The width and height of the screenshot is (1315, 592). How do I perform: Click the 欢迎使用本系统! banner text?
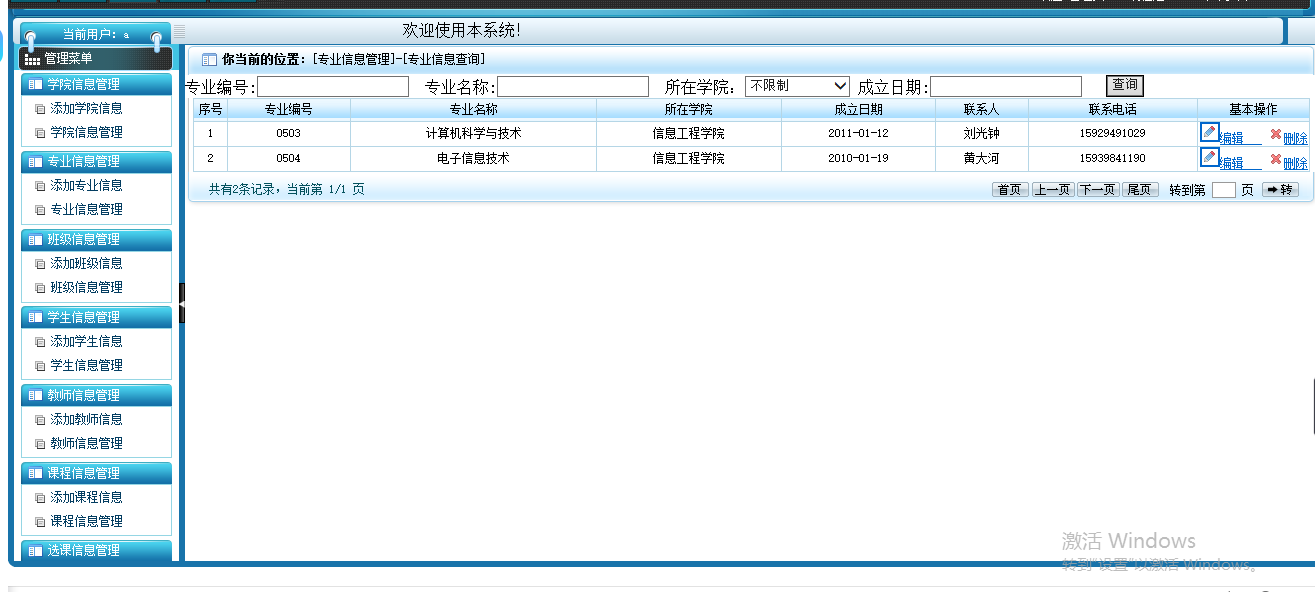point(461,31)
